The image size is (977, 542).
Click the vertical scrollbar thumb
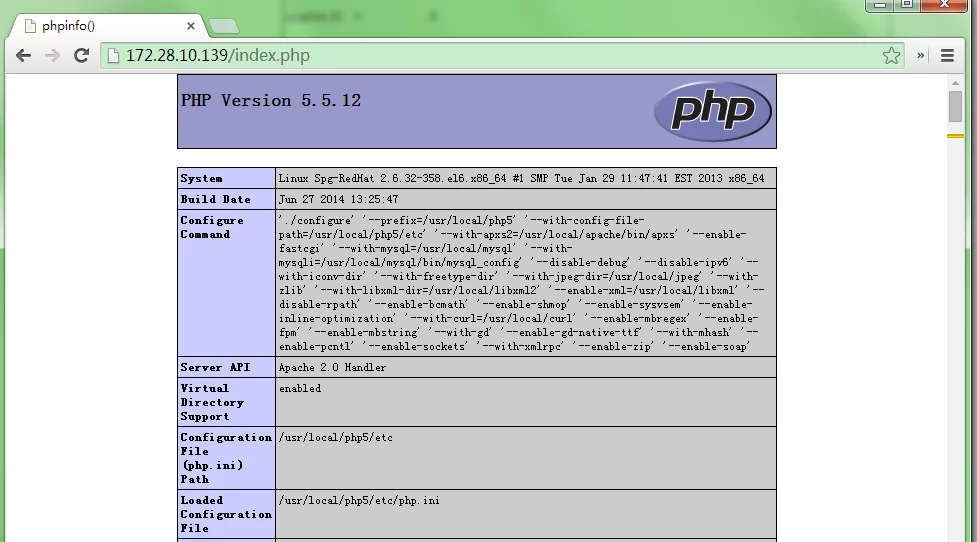coord(955,106)
